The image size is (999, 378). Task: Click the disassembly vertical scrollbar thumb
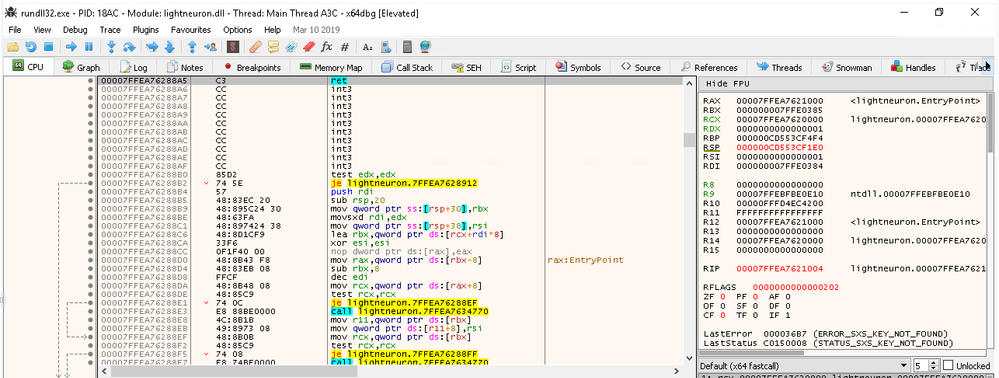(x=689, y=140)
